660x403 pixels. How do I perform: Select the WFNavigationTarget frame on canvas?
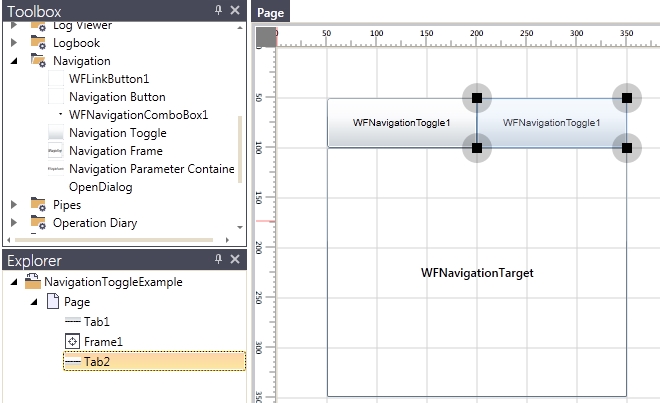point(477,272)
